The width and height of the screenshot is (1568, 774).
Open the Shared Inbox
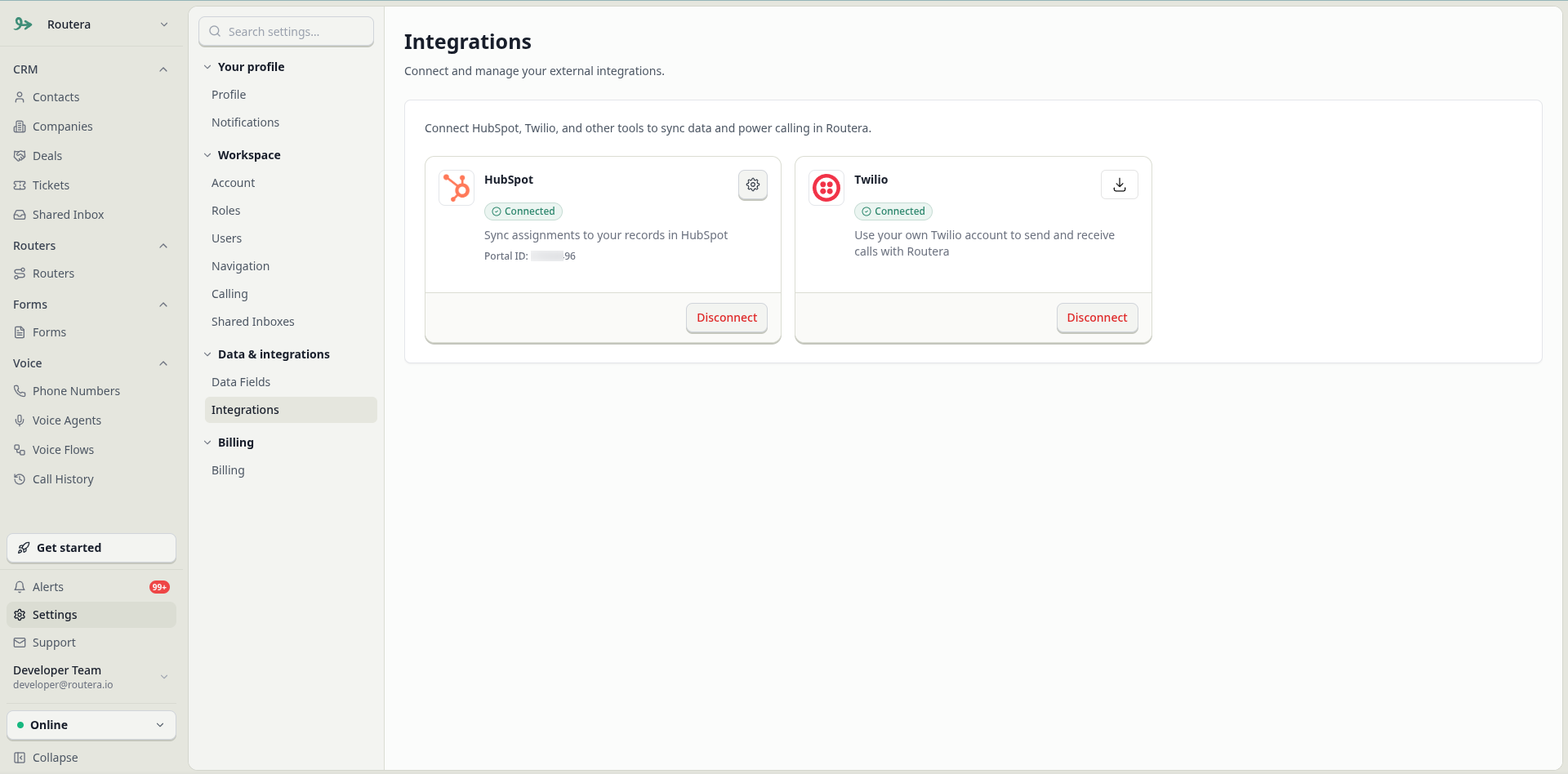91,215
